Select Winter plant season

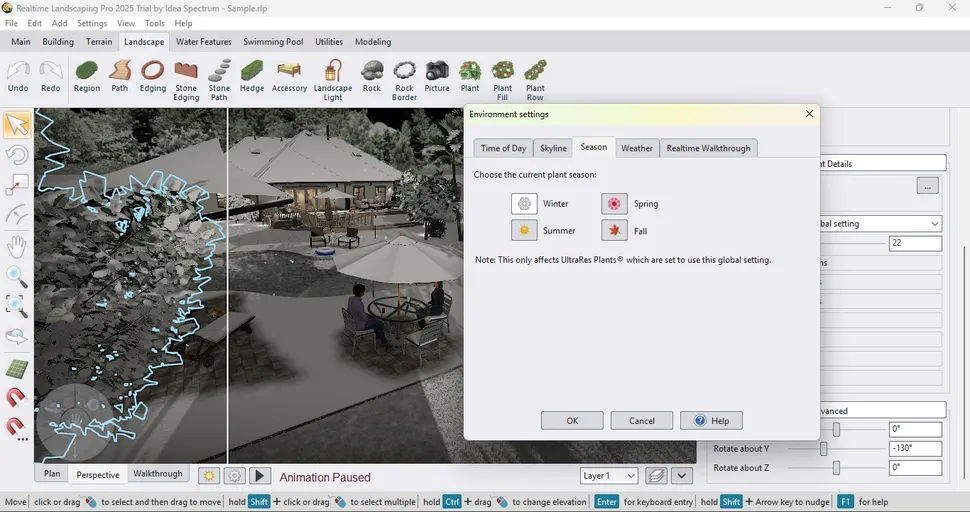524,204
